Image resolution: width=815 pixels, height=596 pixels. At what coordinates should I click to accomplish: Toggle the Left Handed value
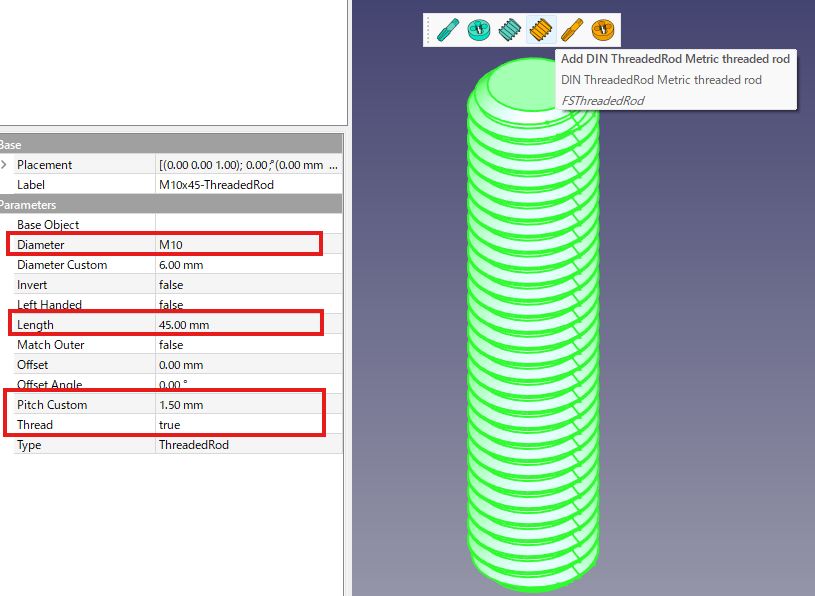point(250,305)
